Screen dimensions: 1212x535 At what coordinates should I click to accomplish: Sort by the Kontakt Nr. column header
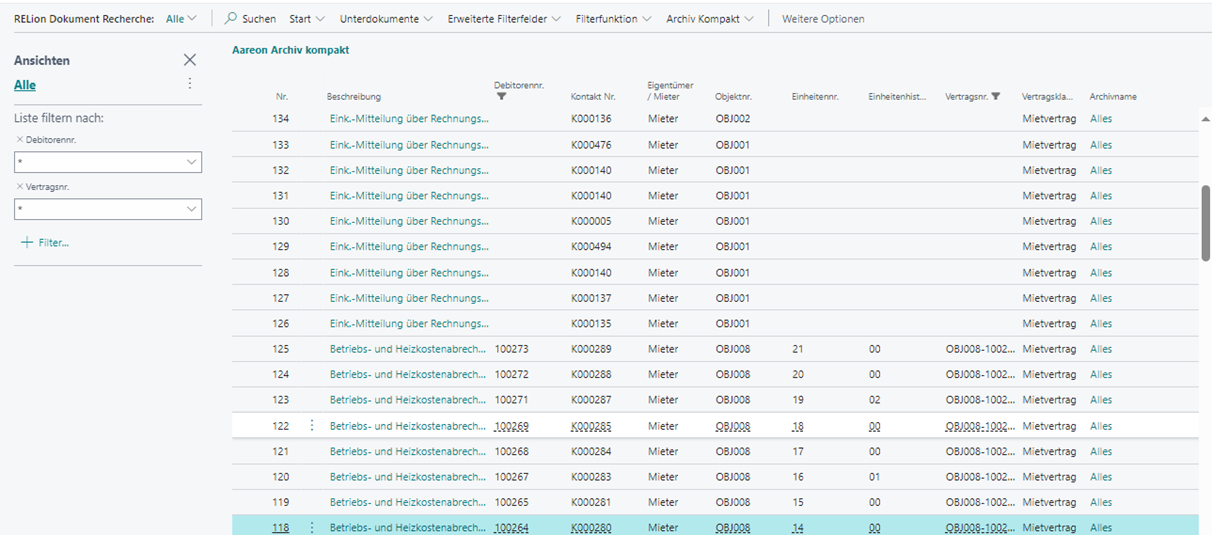tap(593, 97)
